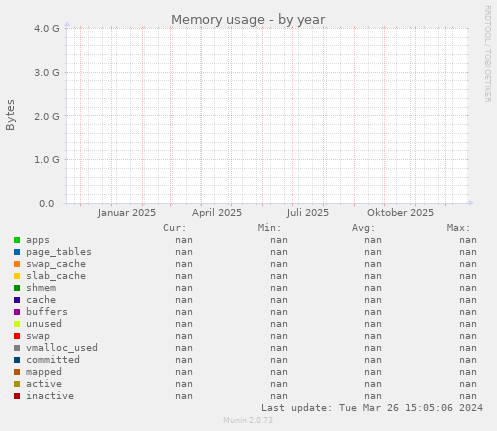
Task: Click the Oktober 2025 axis label
Action: click(x=401, y=213)
